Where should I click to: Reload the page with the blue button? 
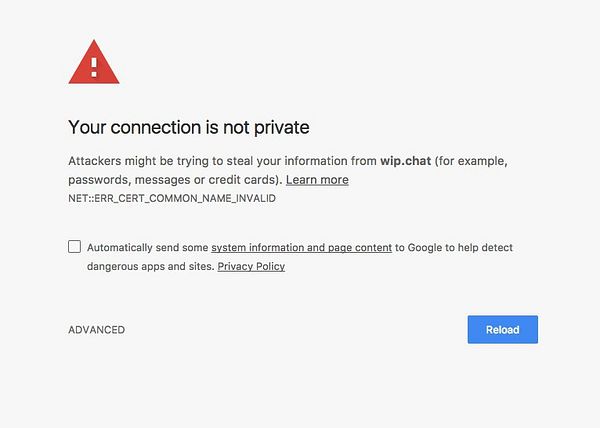click(x=502, y=329)
